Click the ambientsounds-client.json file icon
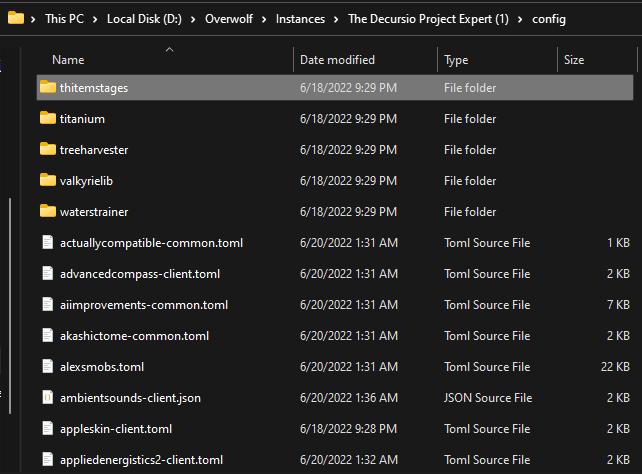This screenshot has width=642, height=474. click(48, 397)
